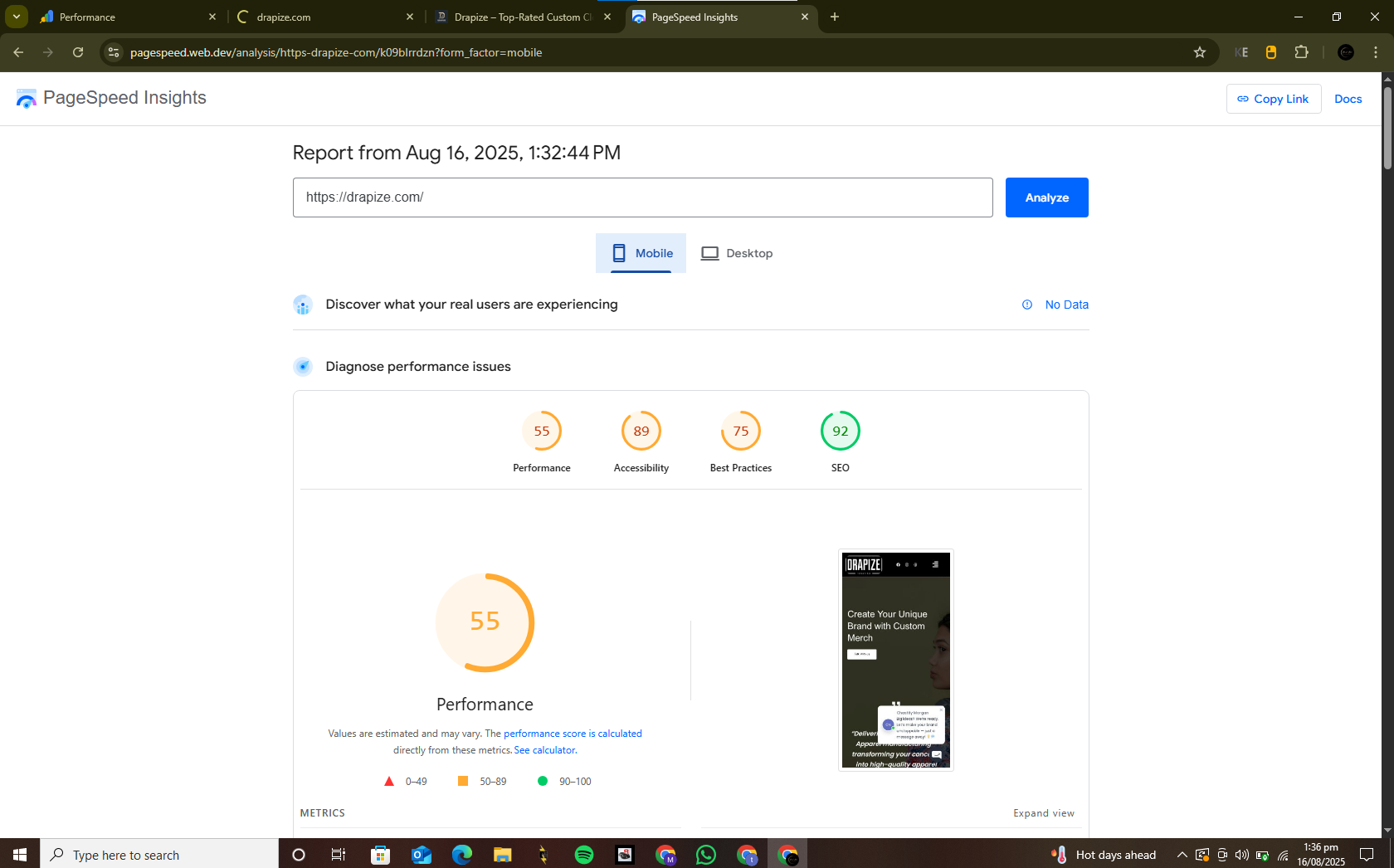1394x868 pixels.
Task: Open Spotify from taskbar
Action: click(583, 854)
